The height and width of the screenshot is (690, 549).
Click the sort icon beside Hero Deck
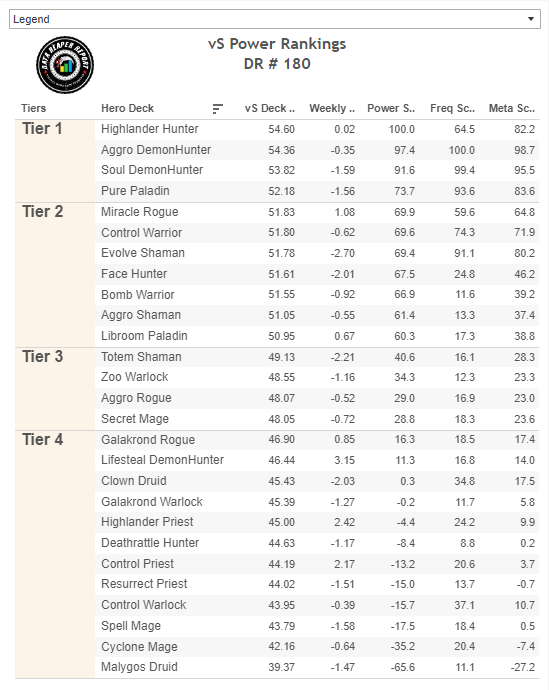click(217, 108)
